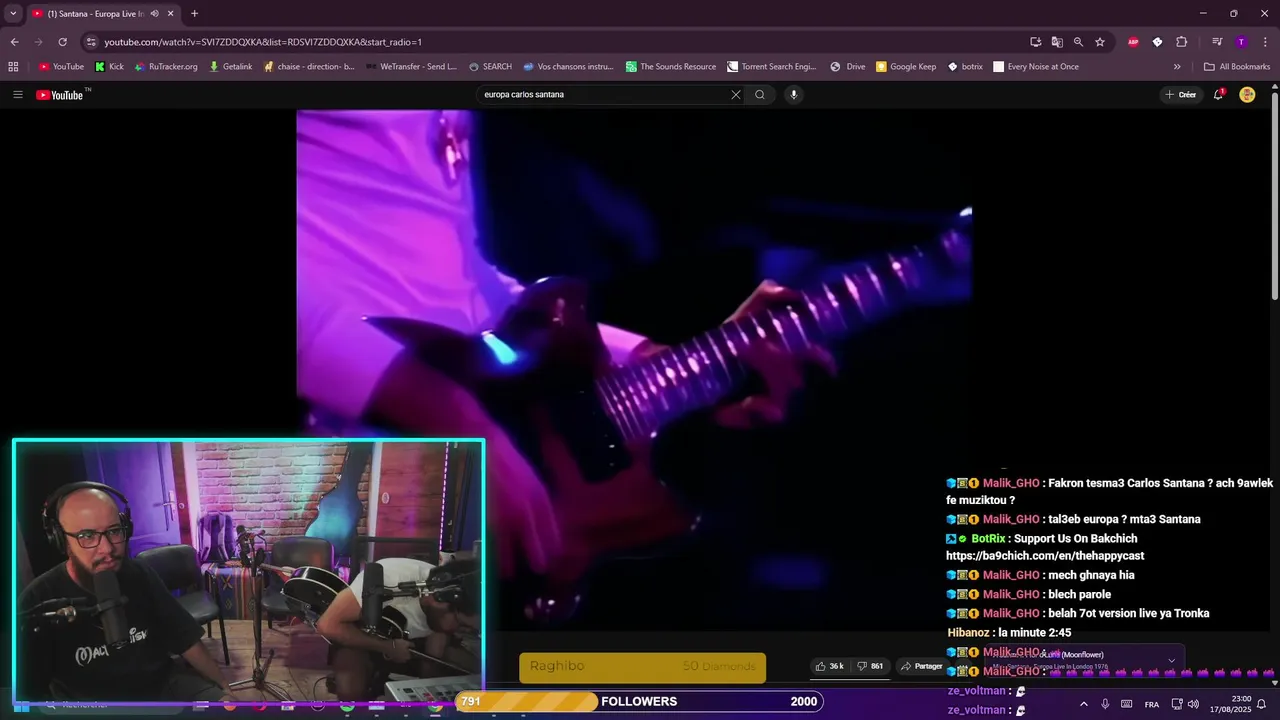The height and width of the screenshot is (720, 1280).
Task: Open the Google Keep bookmark
Action: 906,67
